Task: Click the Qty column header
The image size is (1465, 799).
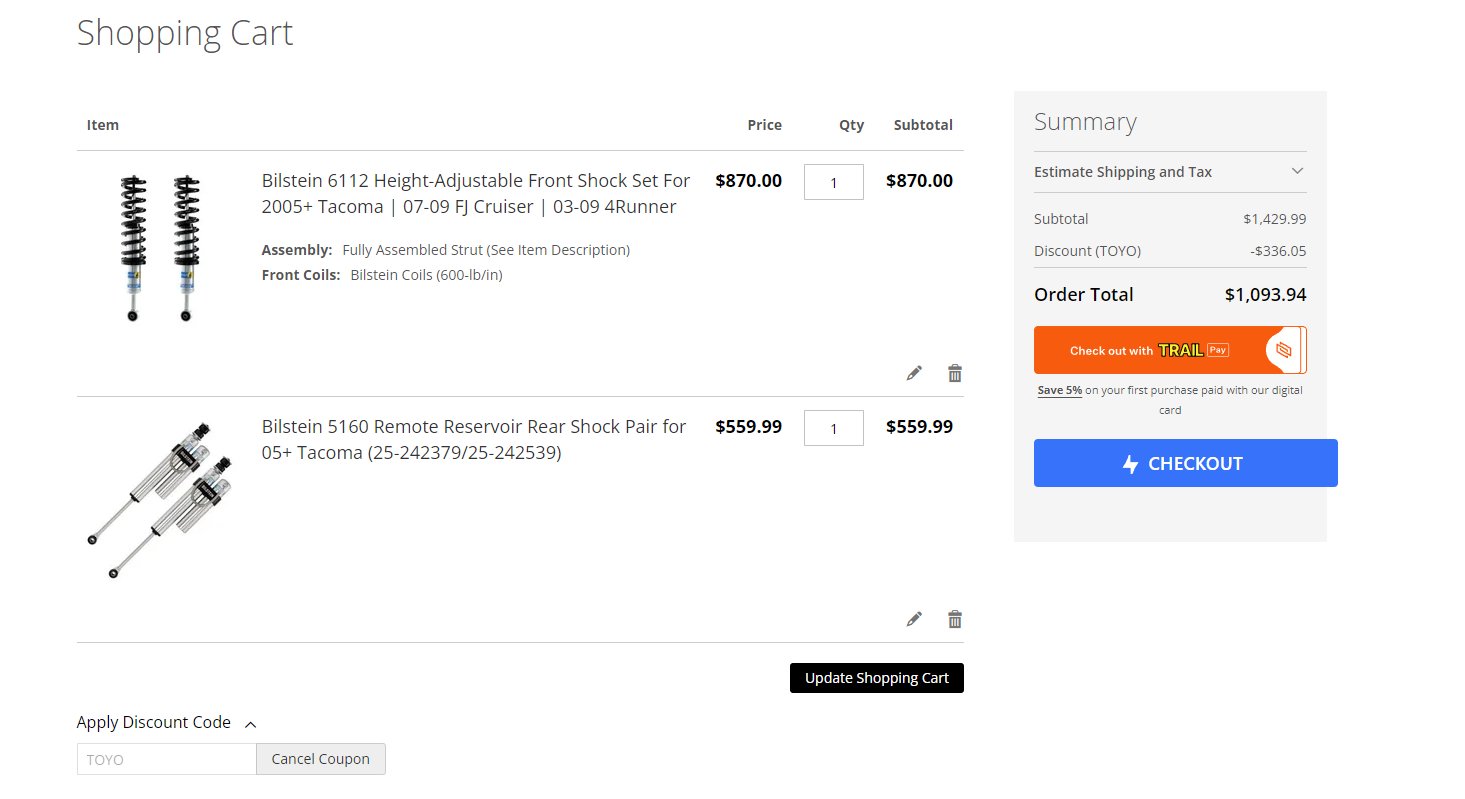Action: (851, 125)
